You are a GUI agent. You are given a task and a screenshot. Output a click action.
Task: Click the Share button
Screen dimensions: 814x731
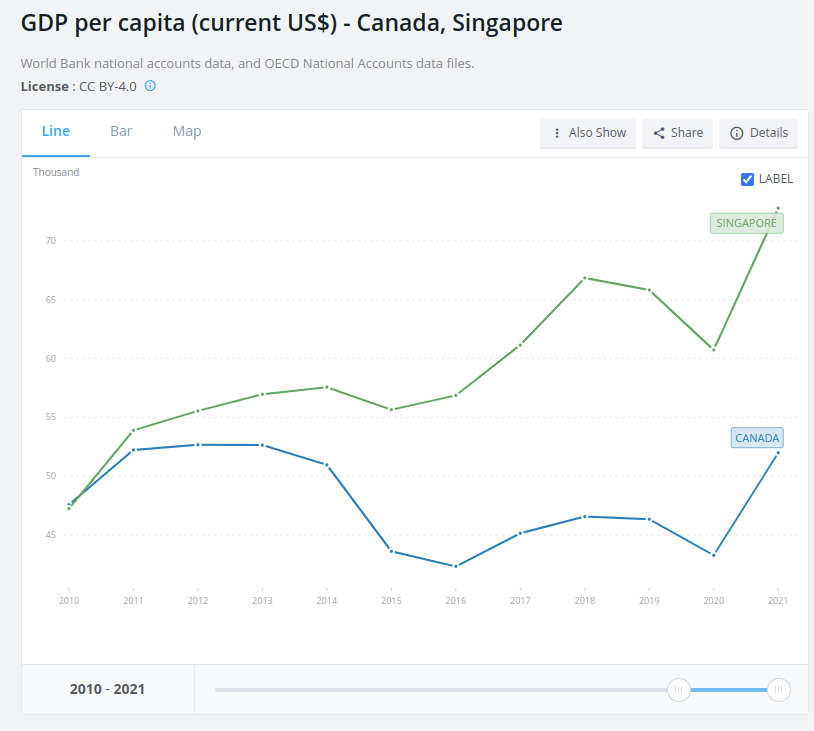click(677, 133)
